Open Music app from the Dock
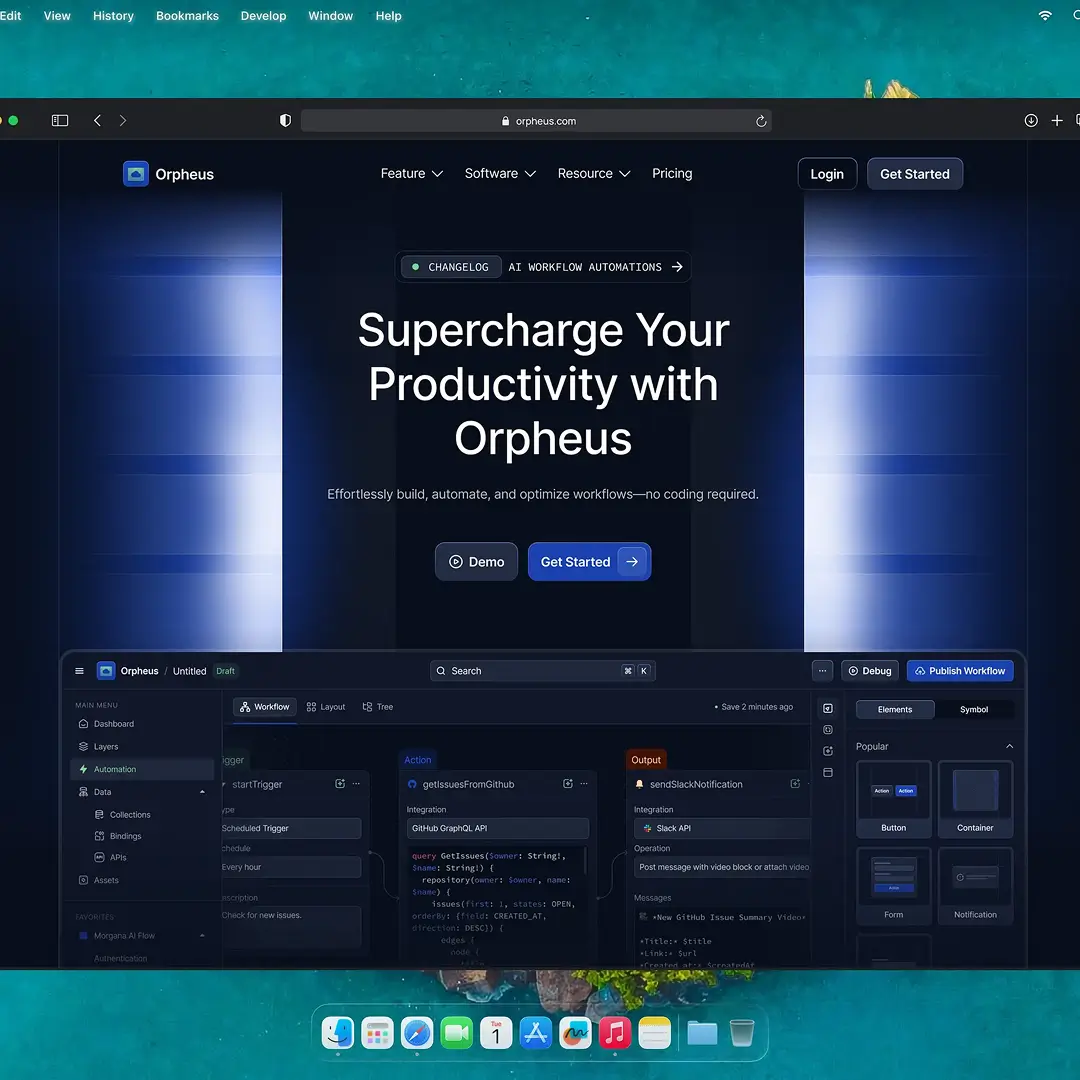The width and height of the screenshot is (1080, 1080). tap(615, 1033)
